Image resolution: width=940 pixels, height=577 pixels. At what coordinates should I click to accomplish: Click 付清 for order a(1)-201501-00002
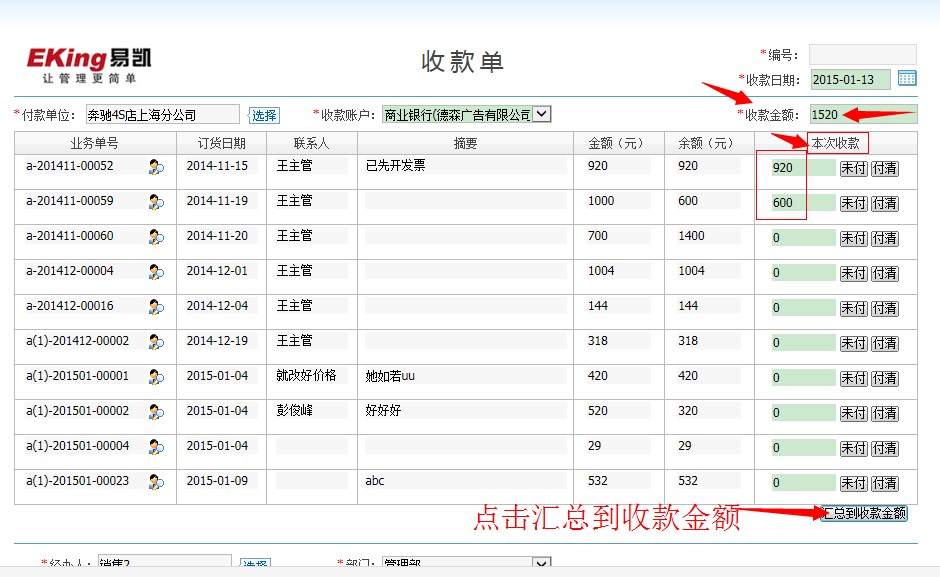click(x=884, y=414)
